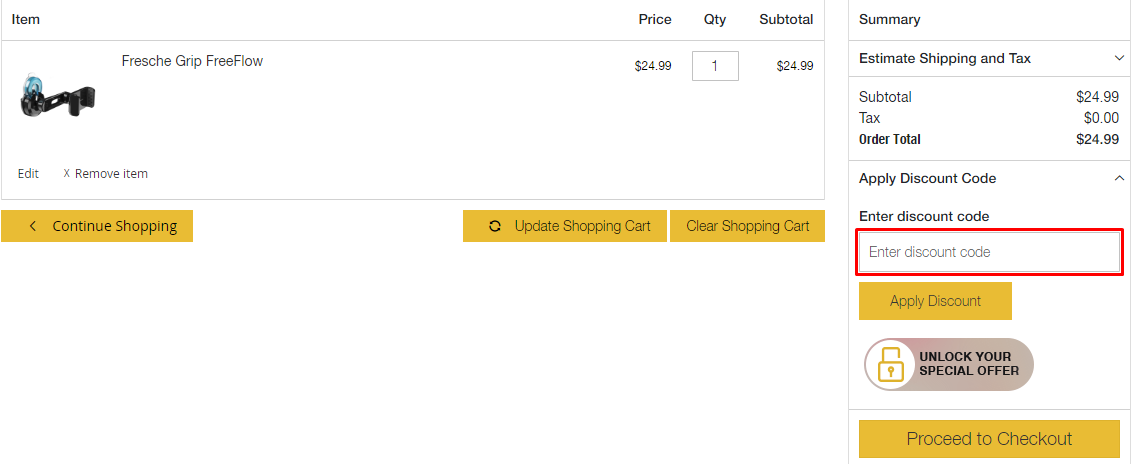Image resolution: width=1132 pixels, height=464 pixels.
Task: Click the Price column header
Action: click(655, 19)
